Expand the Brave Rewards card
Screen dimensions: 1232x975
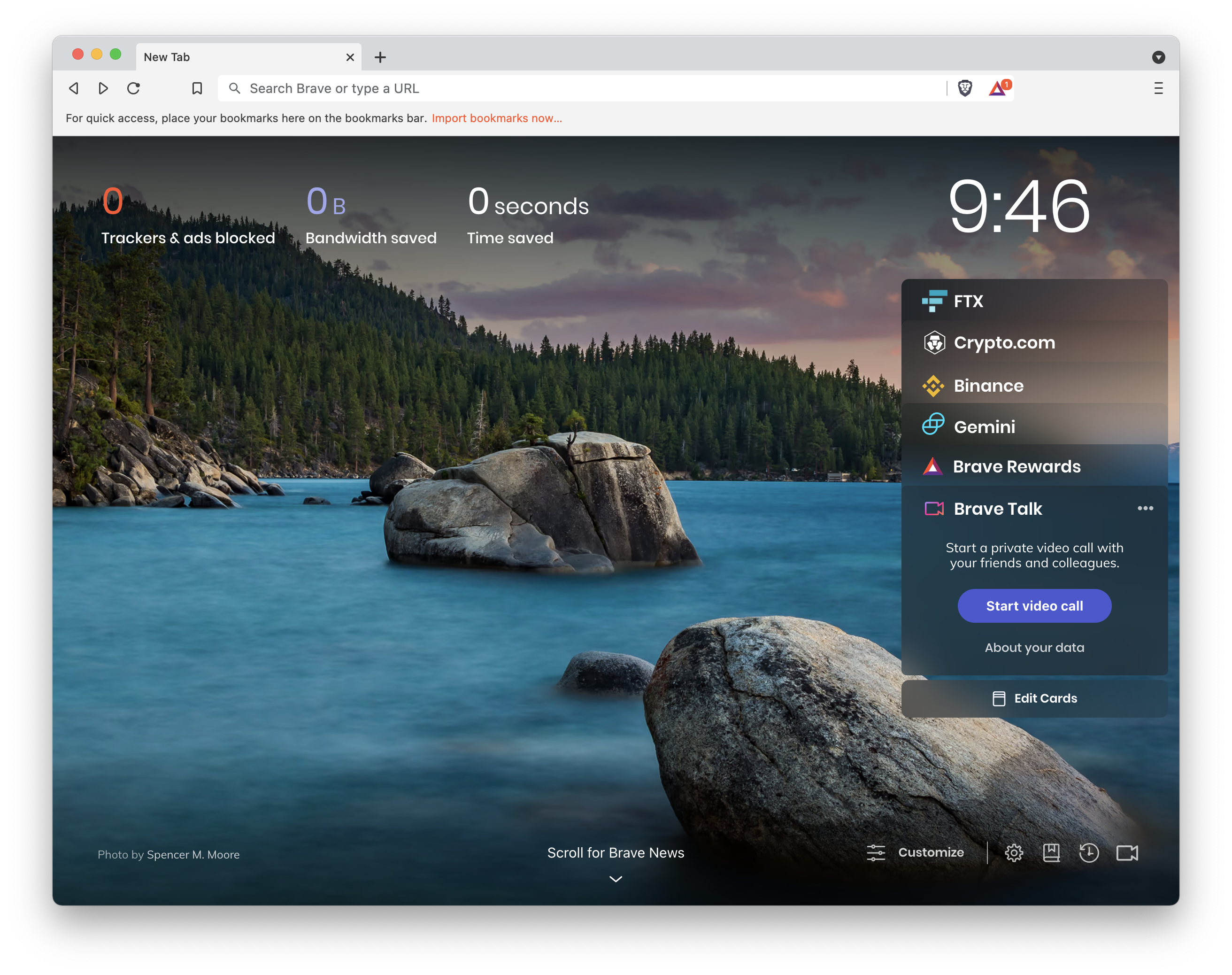(1034, 466)
